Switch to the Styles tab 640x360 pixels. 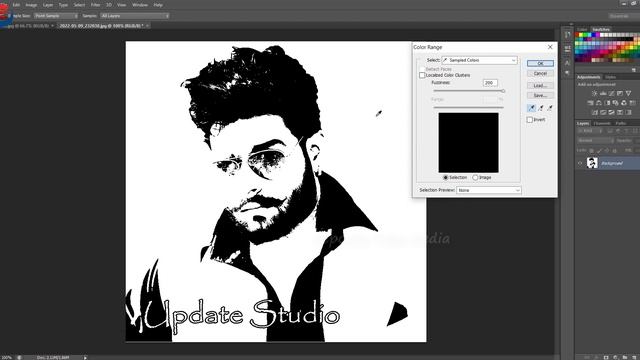point(611,77)
